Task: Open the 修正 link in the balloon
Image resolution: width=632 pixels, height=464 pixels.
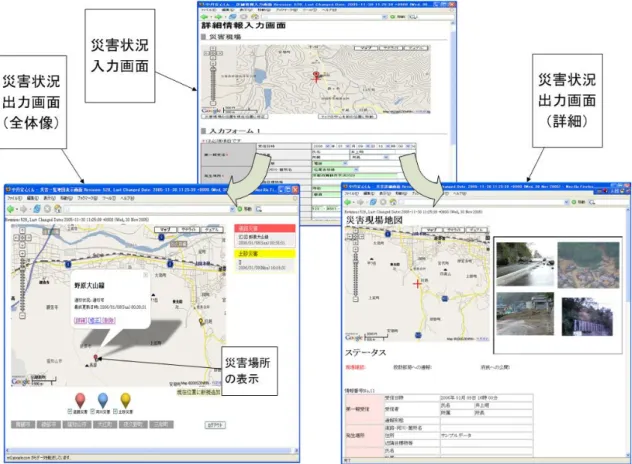Action: (x=94, y=320)
